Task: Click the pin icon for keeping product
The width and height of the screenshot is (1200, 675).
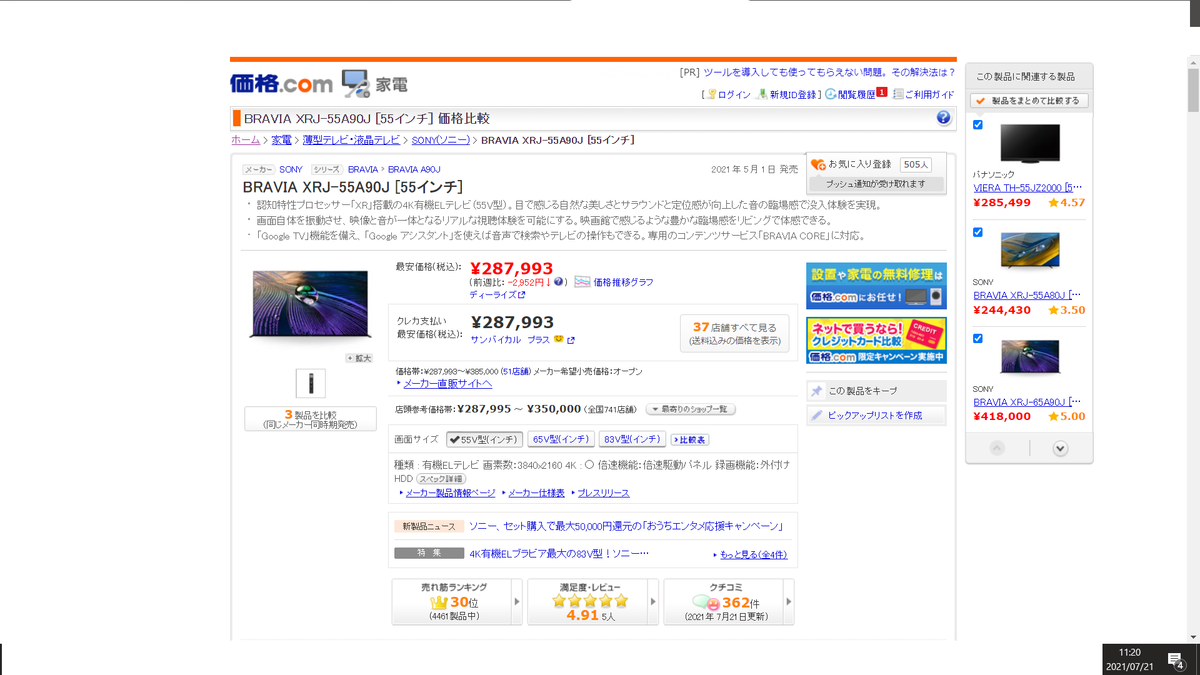Action: pos(817,391)
